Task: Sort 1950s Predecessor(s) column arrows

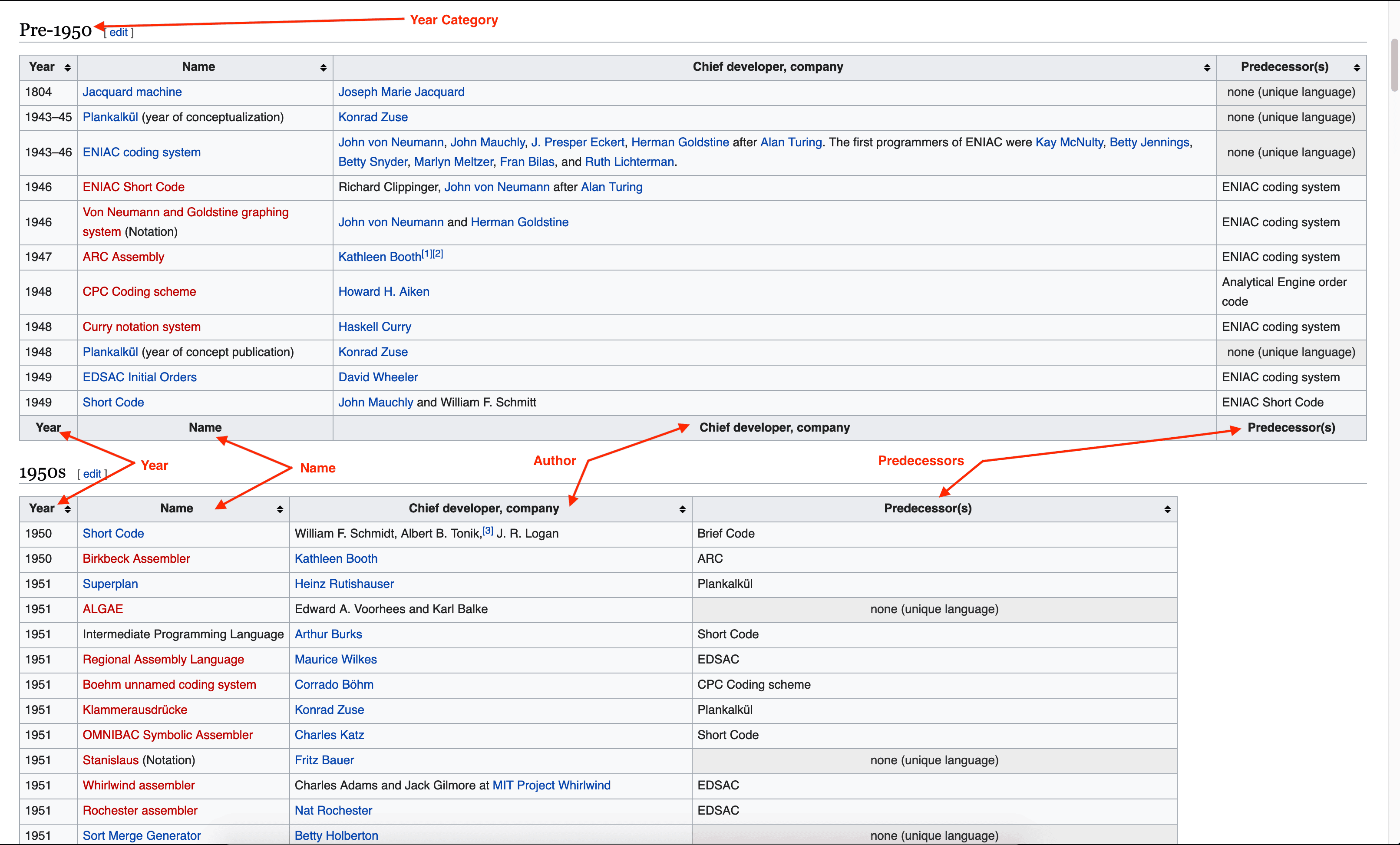Action: 1167,509
